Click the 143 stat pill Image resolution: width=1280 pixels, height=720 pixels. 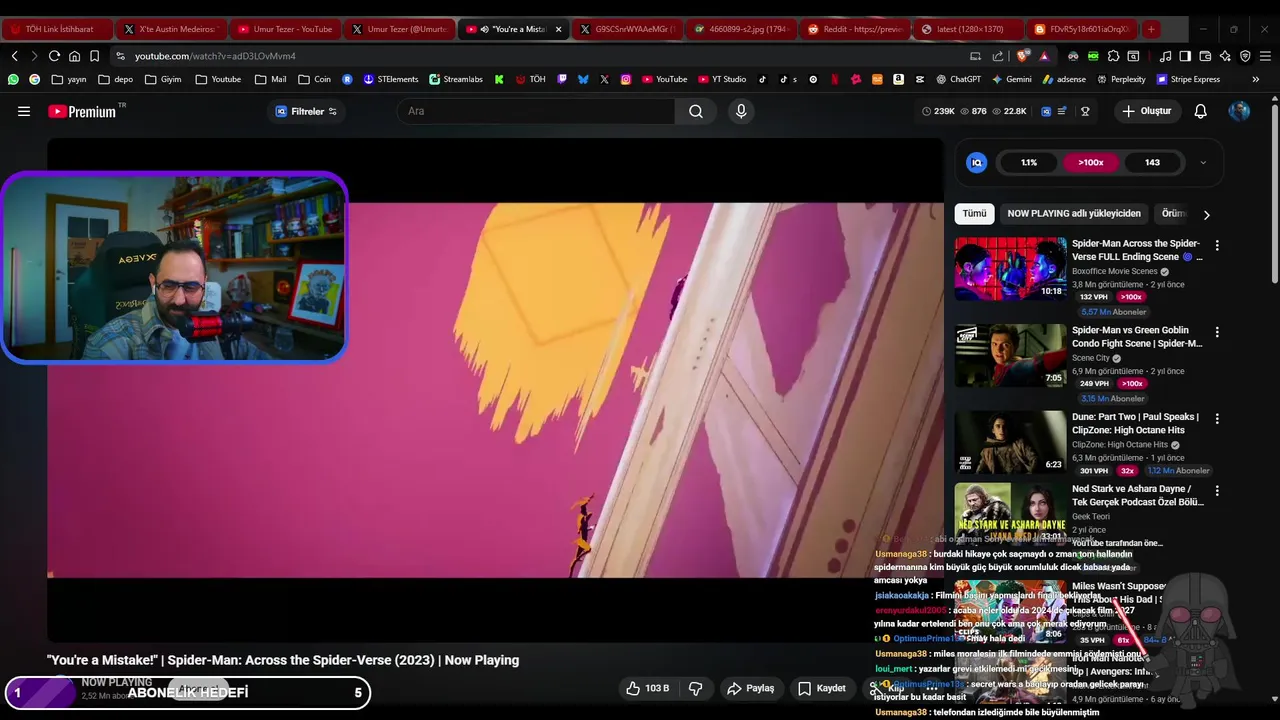click(x=1152, y=162)
